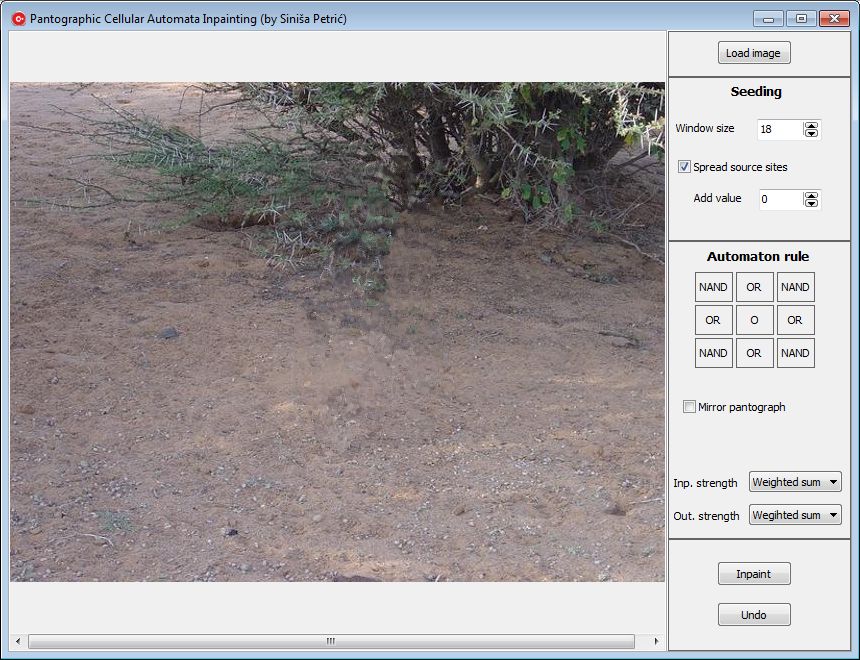This screenshot has width=860, height=660.
Task: Toggle middle-right OR automaton rule cell
Action: pyautogui.click(x=795, y=320)
